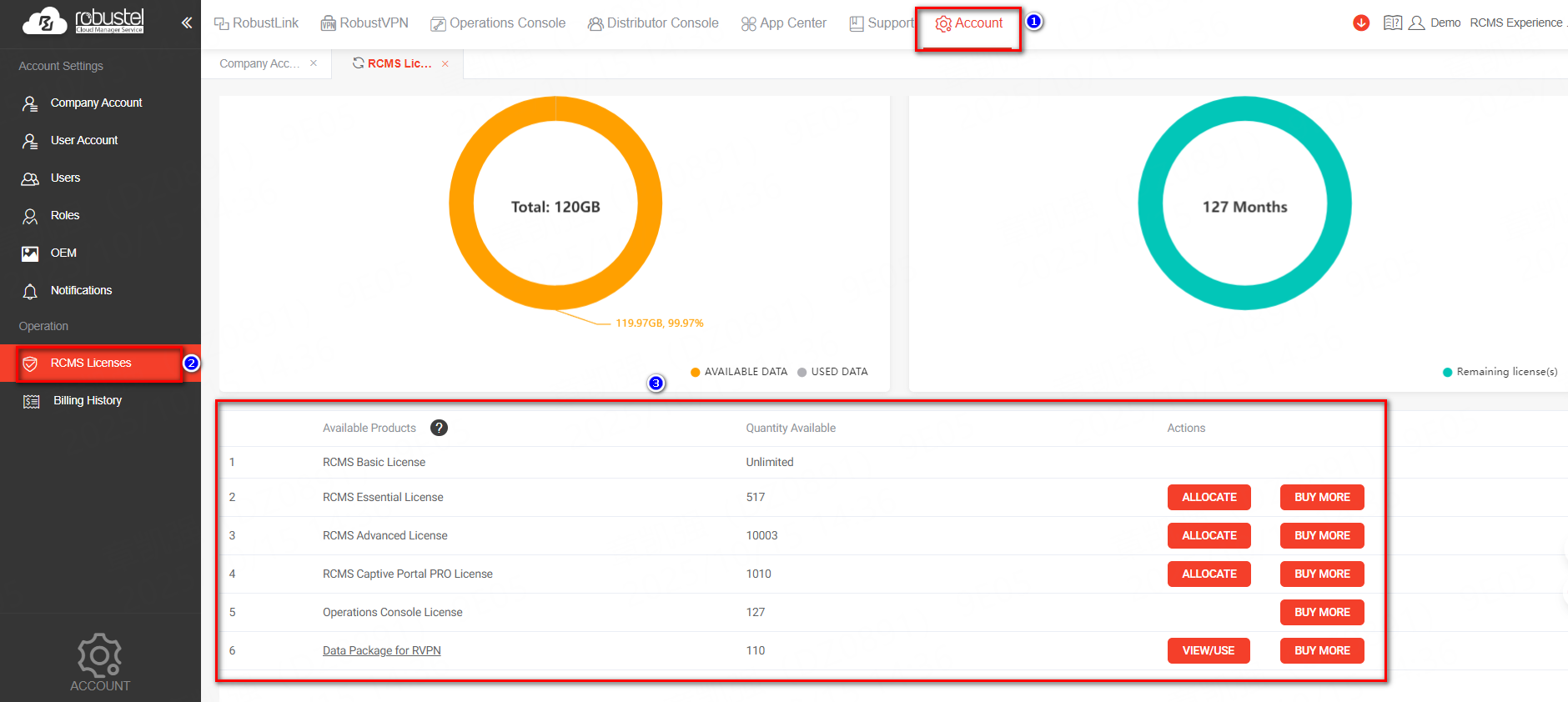
Task: Click the Available Products help question mark
Action: coord(439,428)
